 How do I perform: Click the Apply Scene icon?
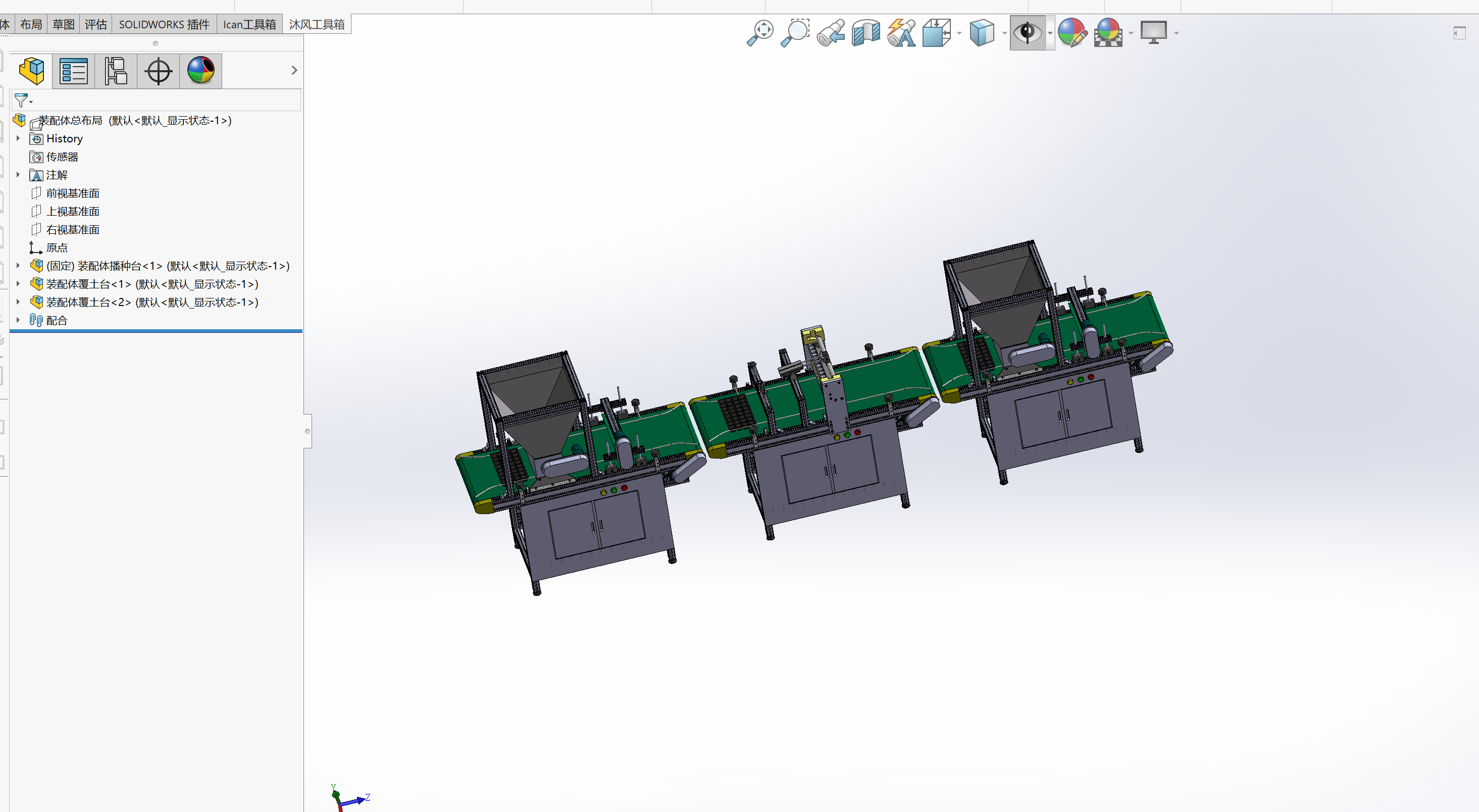click(1108, 32)
